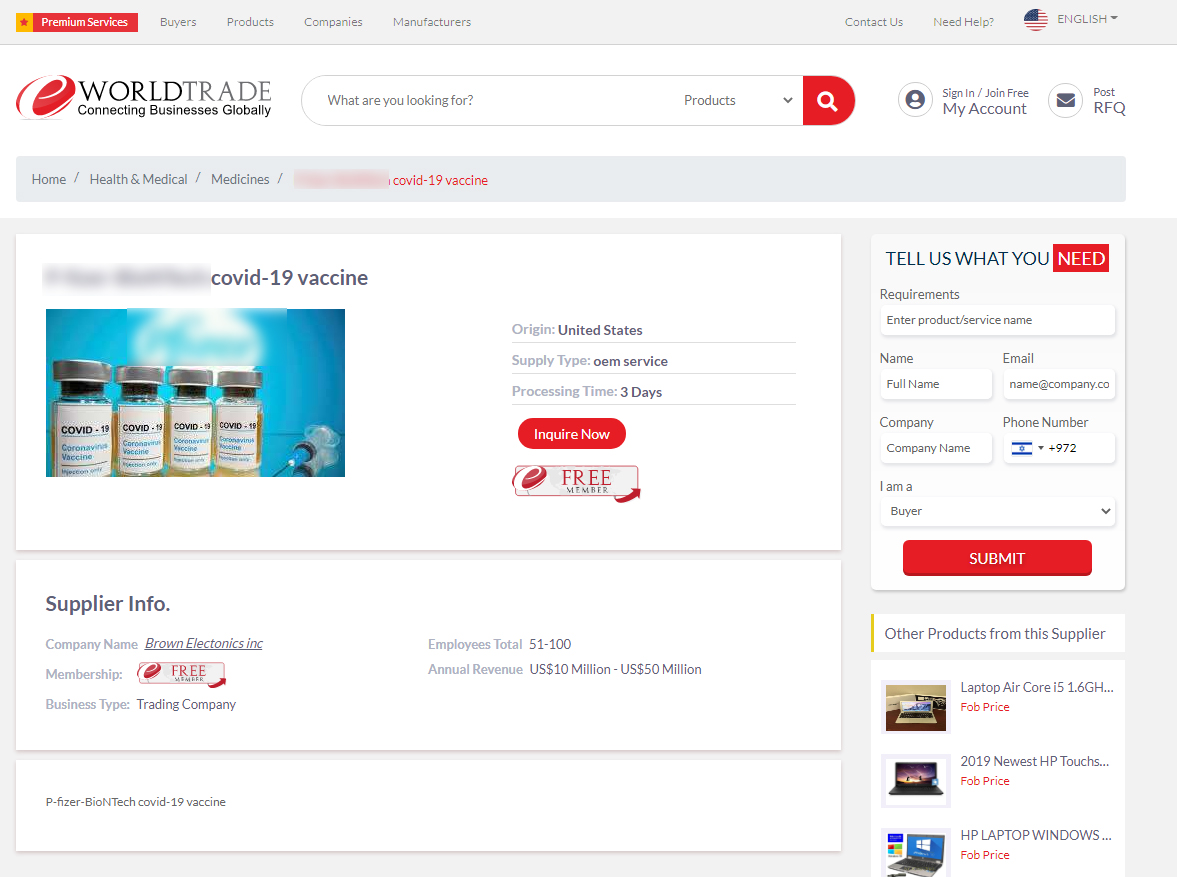
Task: Open the 2019 Newest HP Touchscreen thumbnail
Action: pyautogui.click(x=916, y=781)
